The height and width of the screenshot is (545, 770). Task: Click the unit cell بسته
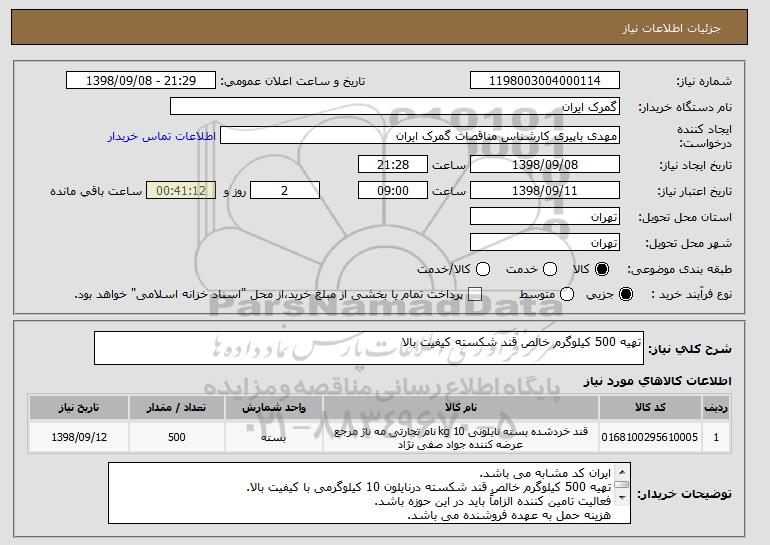tap(274, 437)
